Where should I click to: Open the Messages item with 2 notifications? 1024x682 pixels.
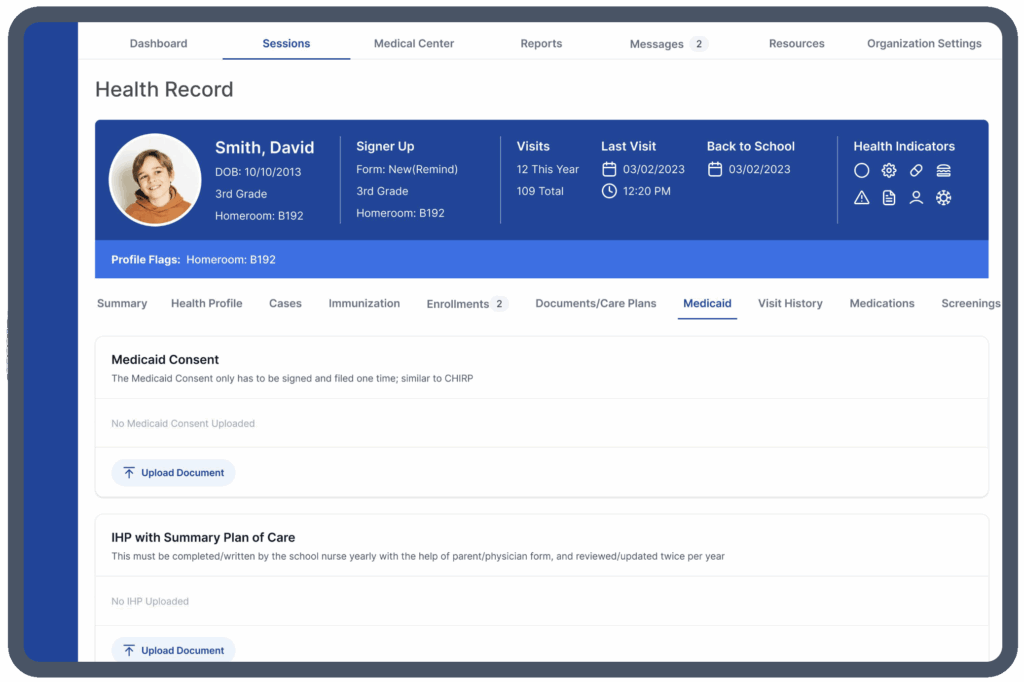point(665,44)
